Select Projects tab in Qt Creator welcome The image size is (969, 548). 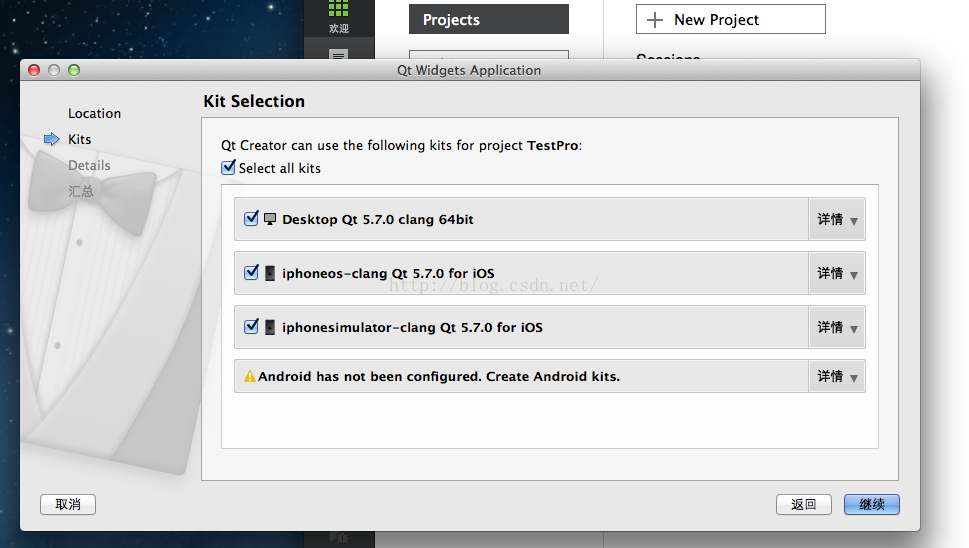(x=489, y=19)
